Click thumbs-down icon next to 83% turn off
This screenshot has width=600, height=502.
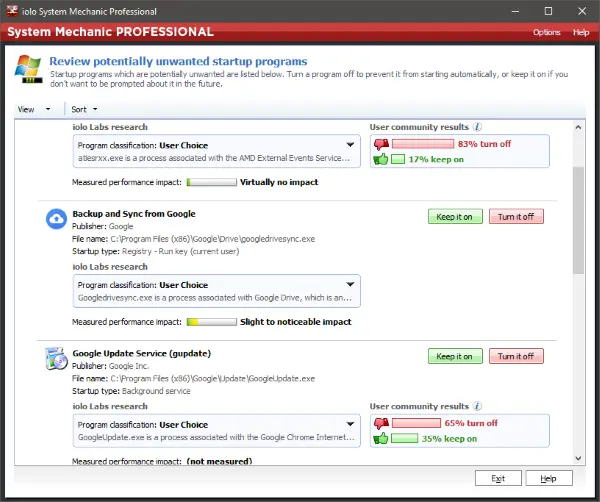coord(381,144)
